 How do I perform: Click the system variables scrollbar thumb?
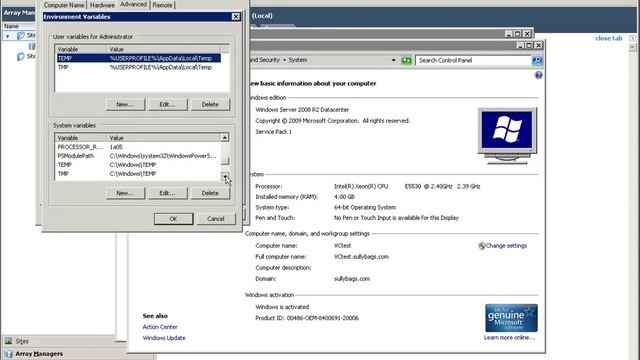[x=225, y=160]
